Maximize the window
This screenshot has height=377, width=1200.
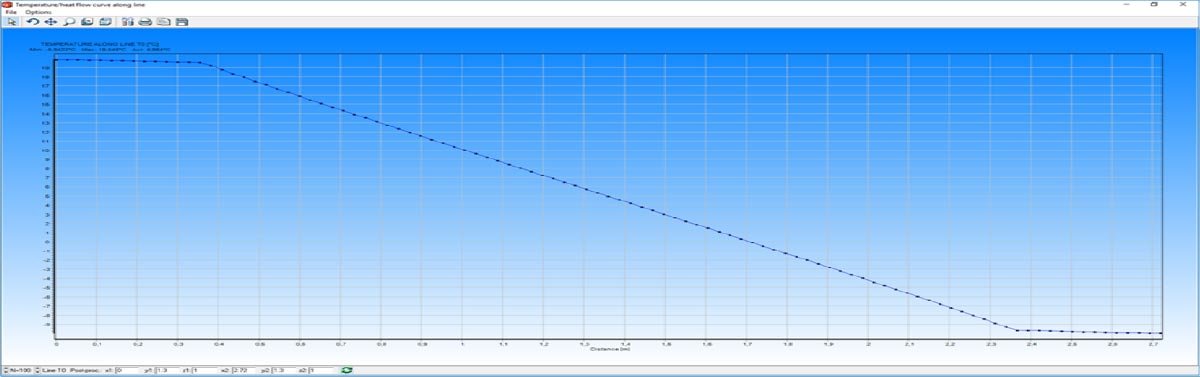[1153, 4]
